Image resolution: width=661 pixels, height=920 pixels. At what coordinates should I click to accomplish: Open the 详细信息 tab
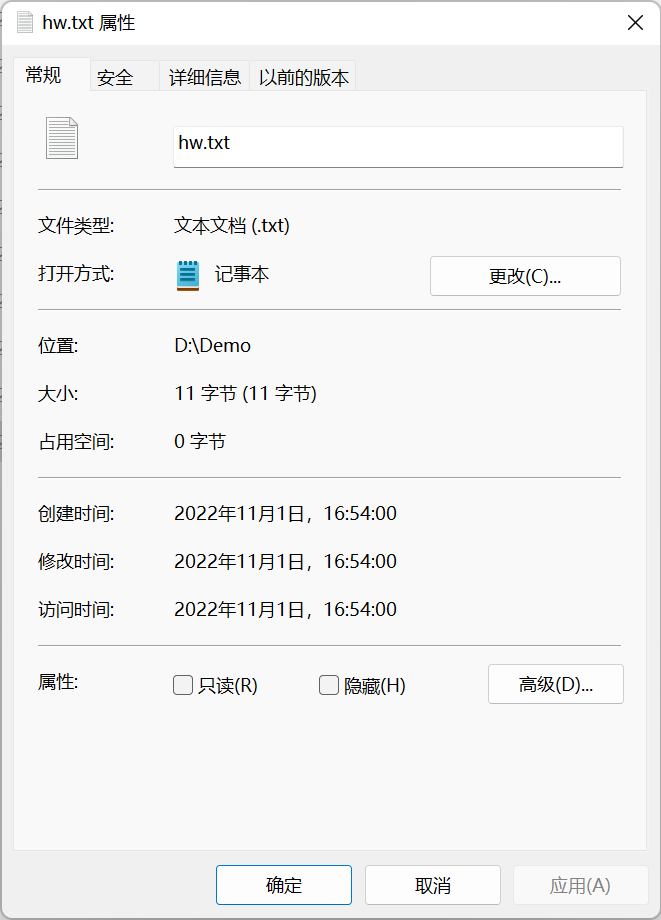coord(204,77)
